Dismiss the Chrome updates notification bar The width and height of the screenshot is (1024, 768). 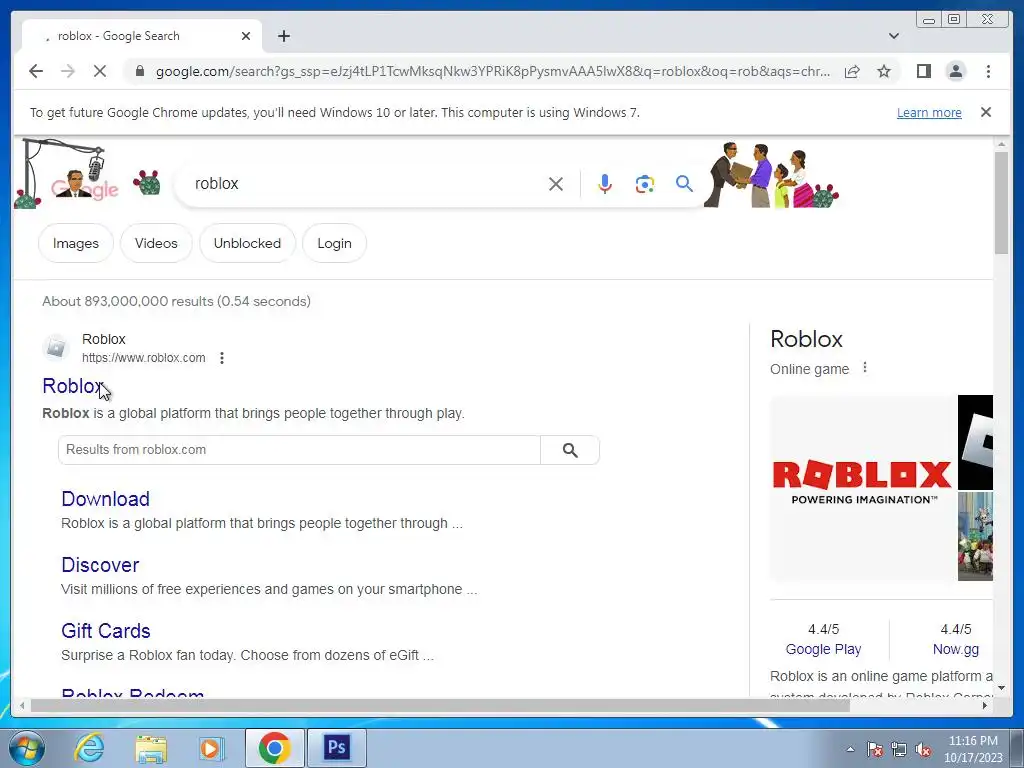click(x=986, y=112)
